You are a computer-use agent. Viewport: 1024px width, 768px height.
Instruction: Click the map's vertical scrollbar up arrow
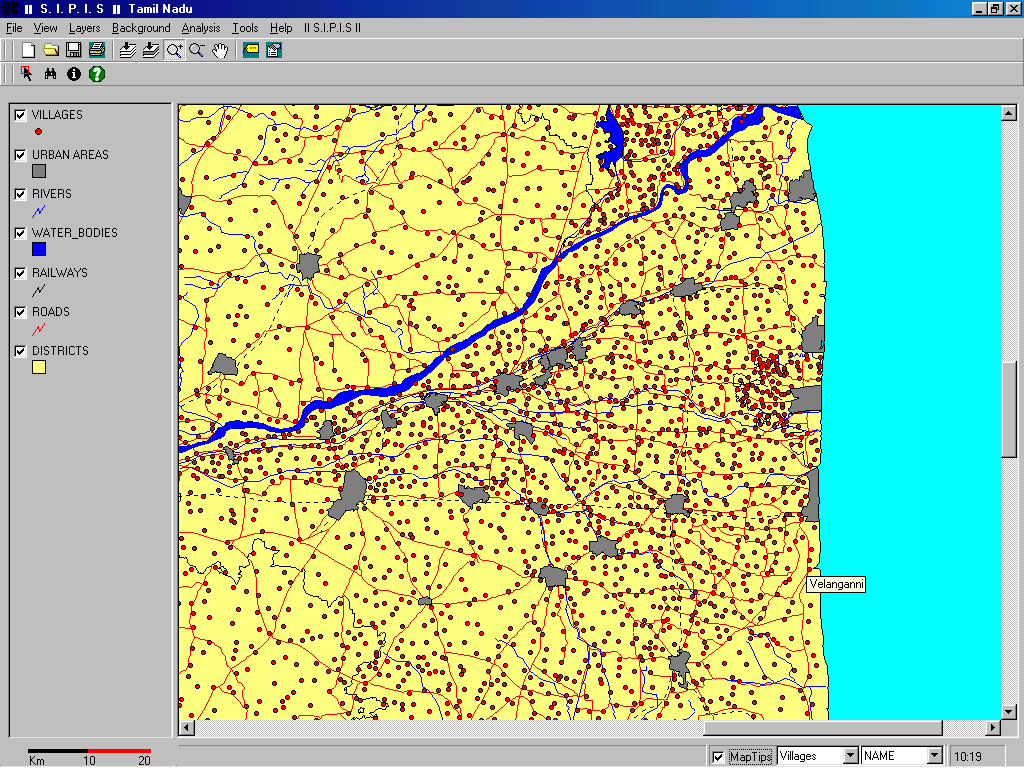[1009, 112]
